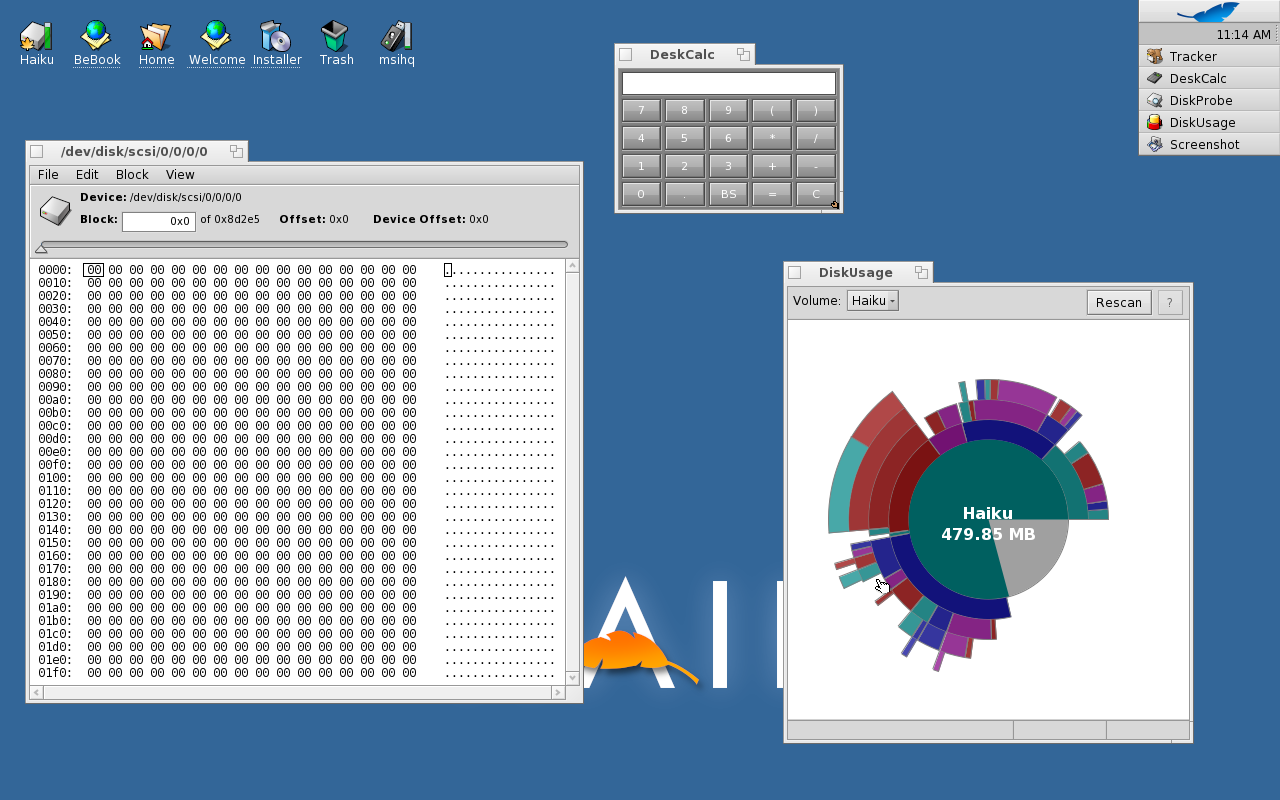The height and width of the screenshot is (800, 1280).
Task: Click DiskProbe vertical scrollbar down arrow
Action: tap(572, 678)
